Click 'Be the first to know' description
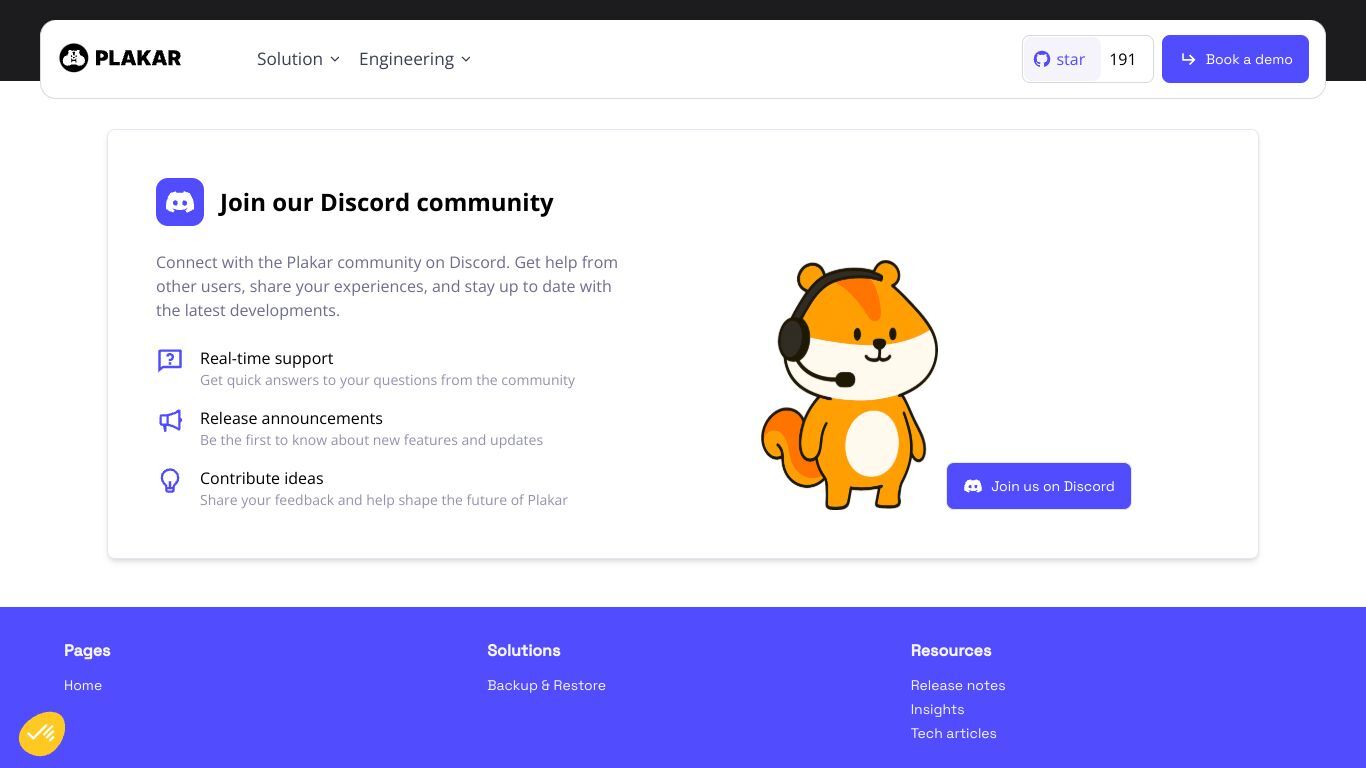The height and width of the screenshot is (768, 1366). click(x=371, y=440)
